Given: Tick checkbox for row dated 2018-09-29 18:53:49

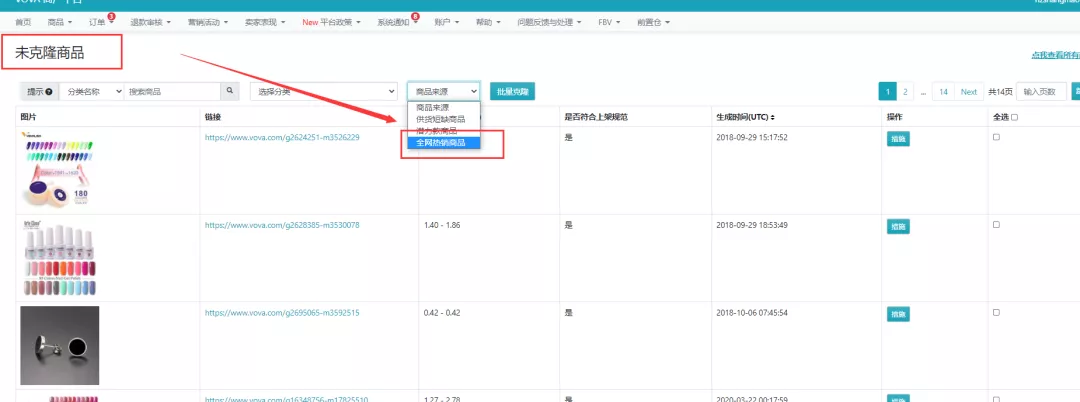Looking at the screenshot, I should 996,224.
